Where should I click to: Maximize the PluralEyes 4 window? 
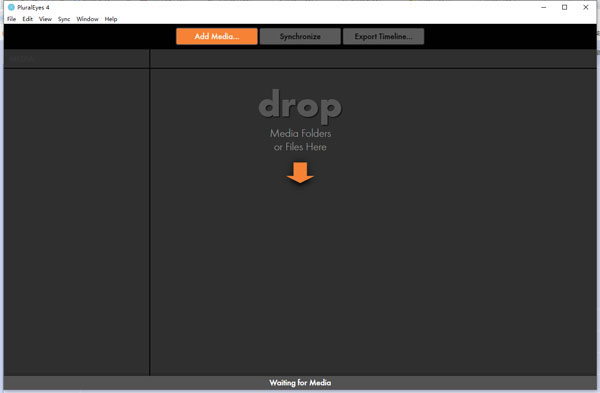coord(564,7)
